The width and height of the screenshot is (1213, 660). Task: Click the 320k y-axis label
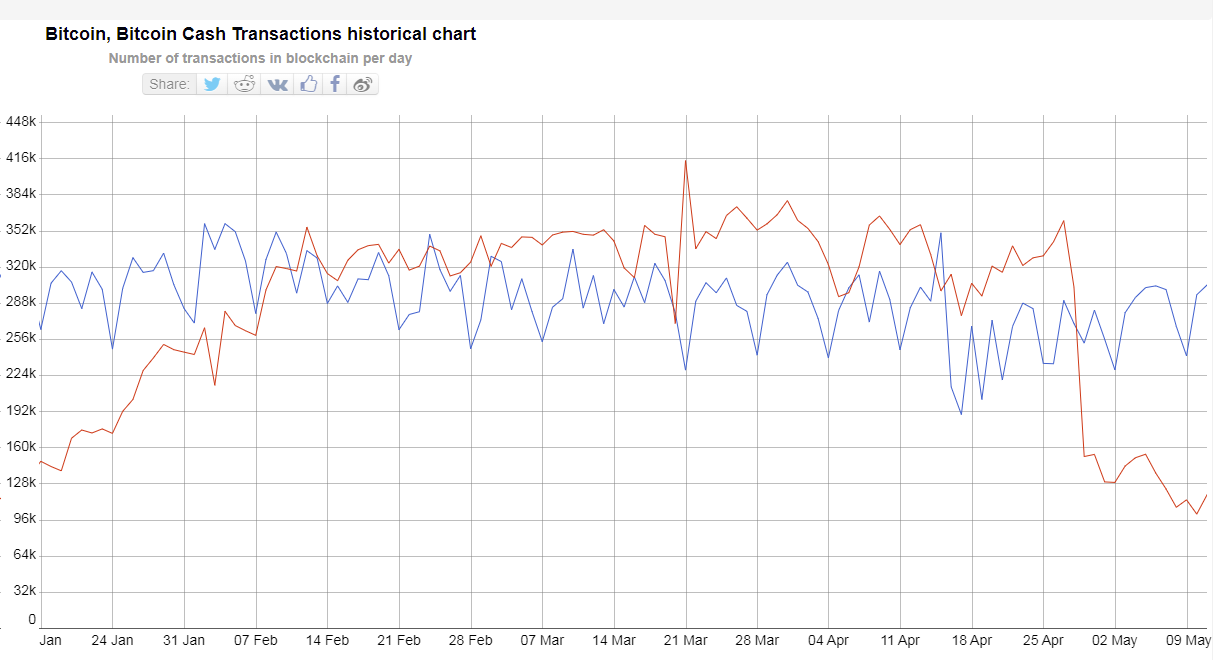[x=21, y=266]
